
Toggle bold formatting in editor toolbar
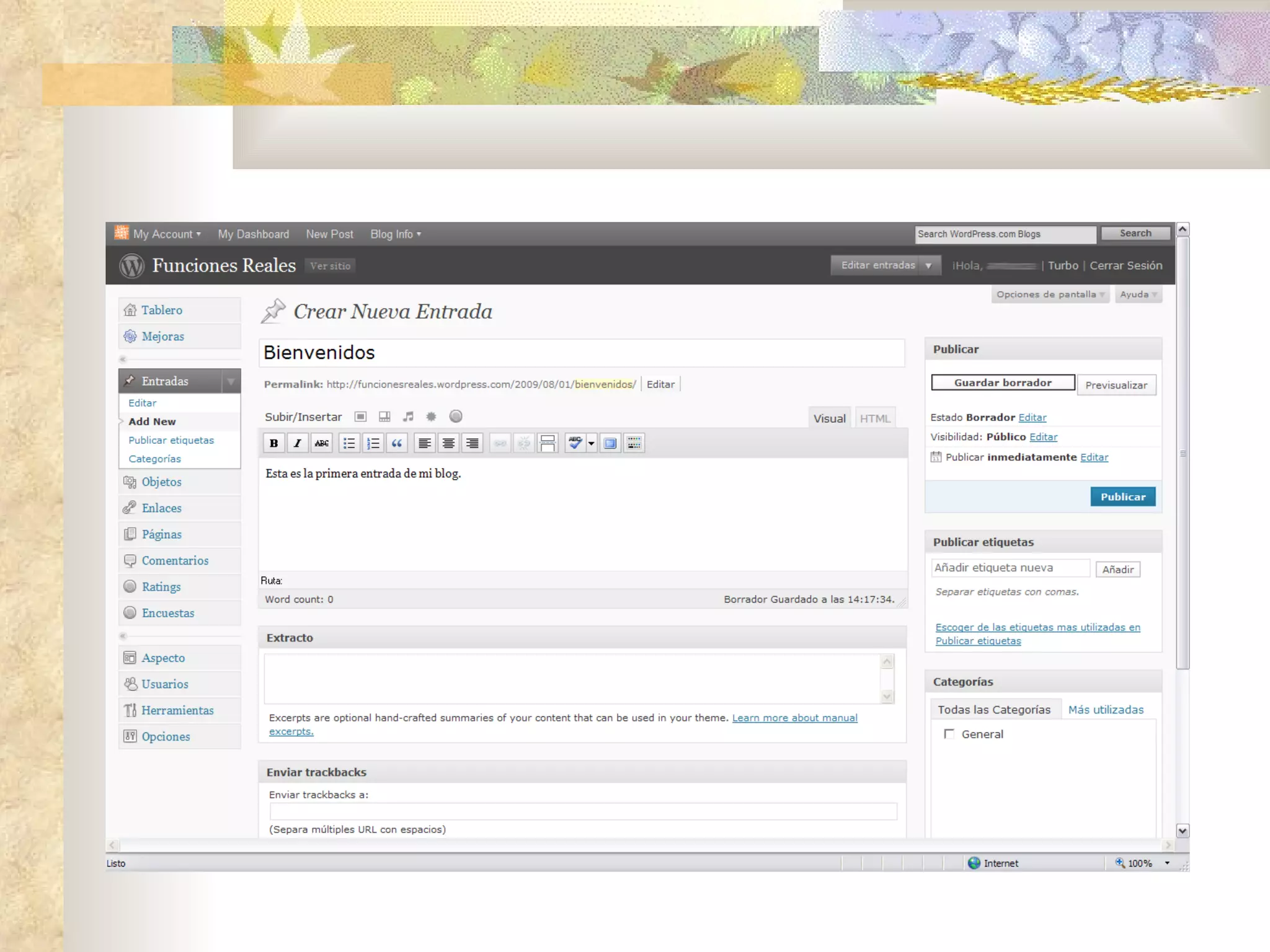tap(273, 443)
